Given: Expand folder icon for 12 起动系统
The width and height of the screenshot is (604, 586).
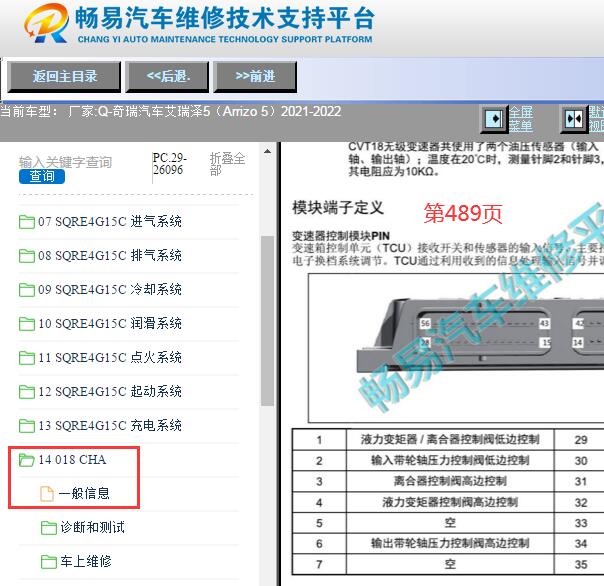Looking at the screenshot, I should [27, 392].
